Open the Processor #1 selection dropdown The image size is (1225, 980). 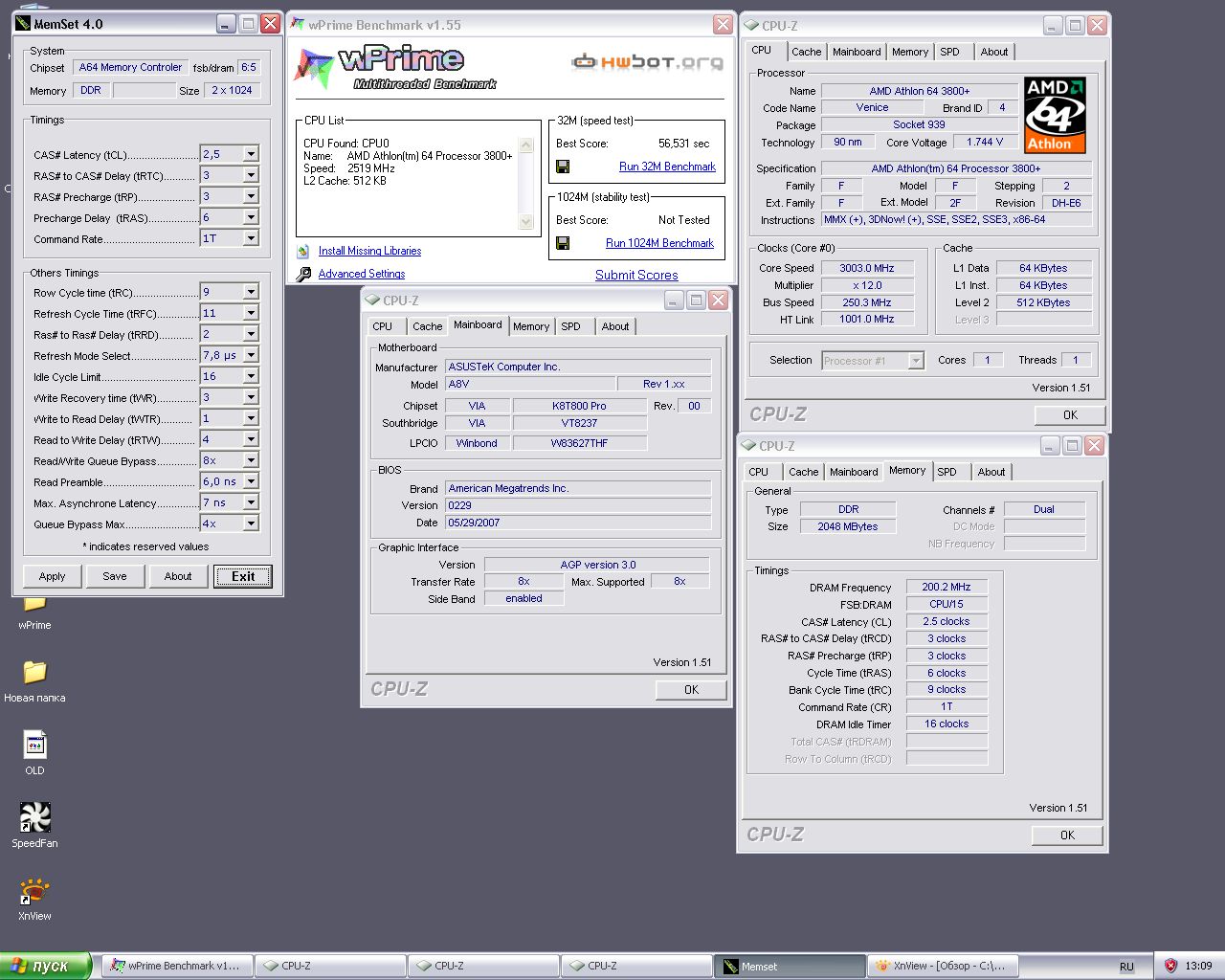coord(916,361)
